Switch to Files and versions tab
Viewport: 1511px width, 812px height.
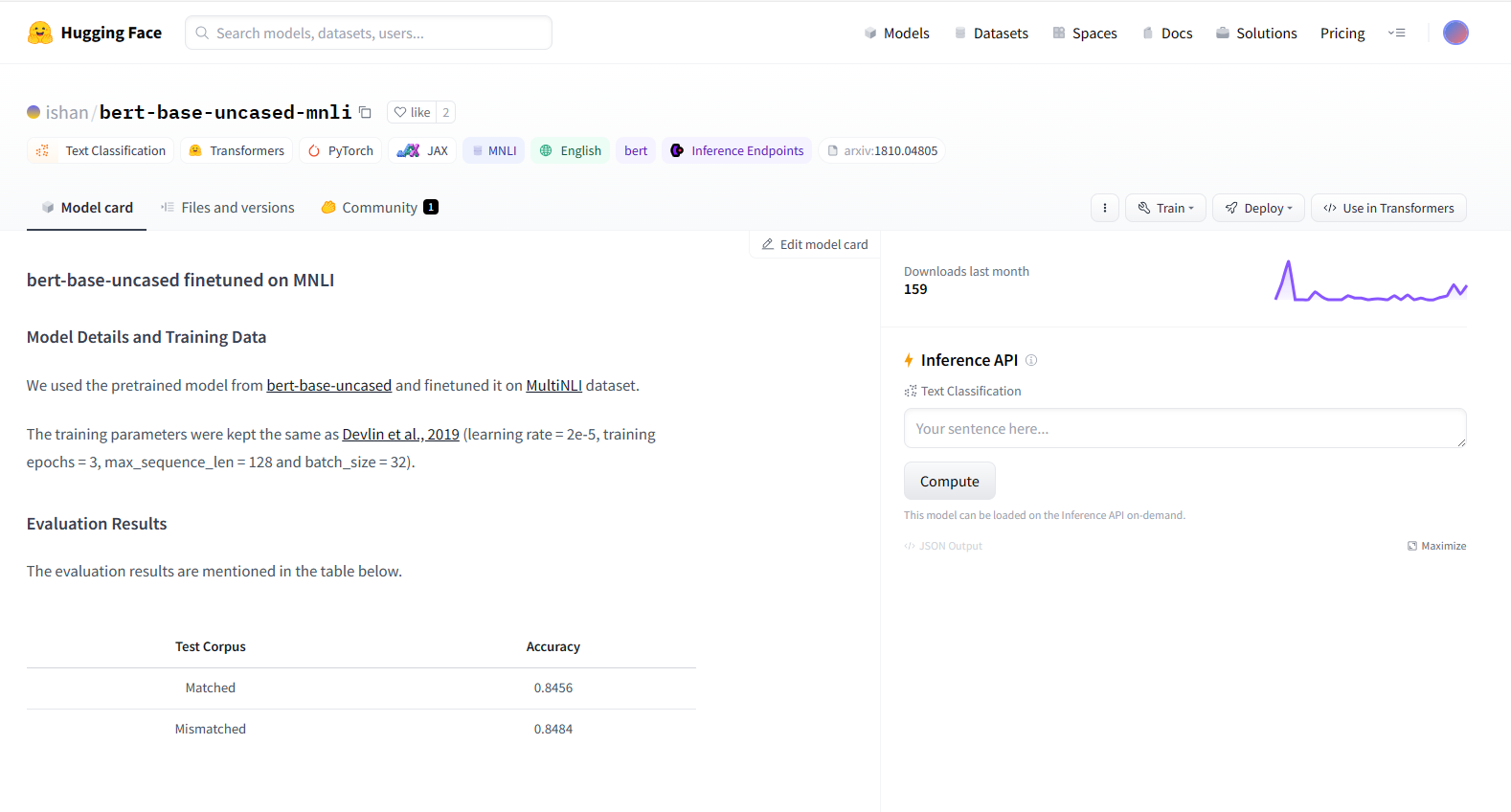click(228, 208)
